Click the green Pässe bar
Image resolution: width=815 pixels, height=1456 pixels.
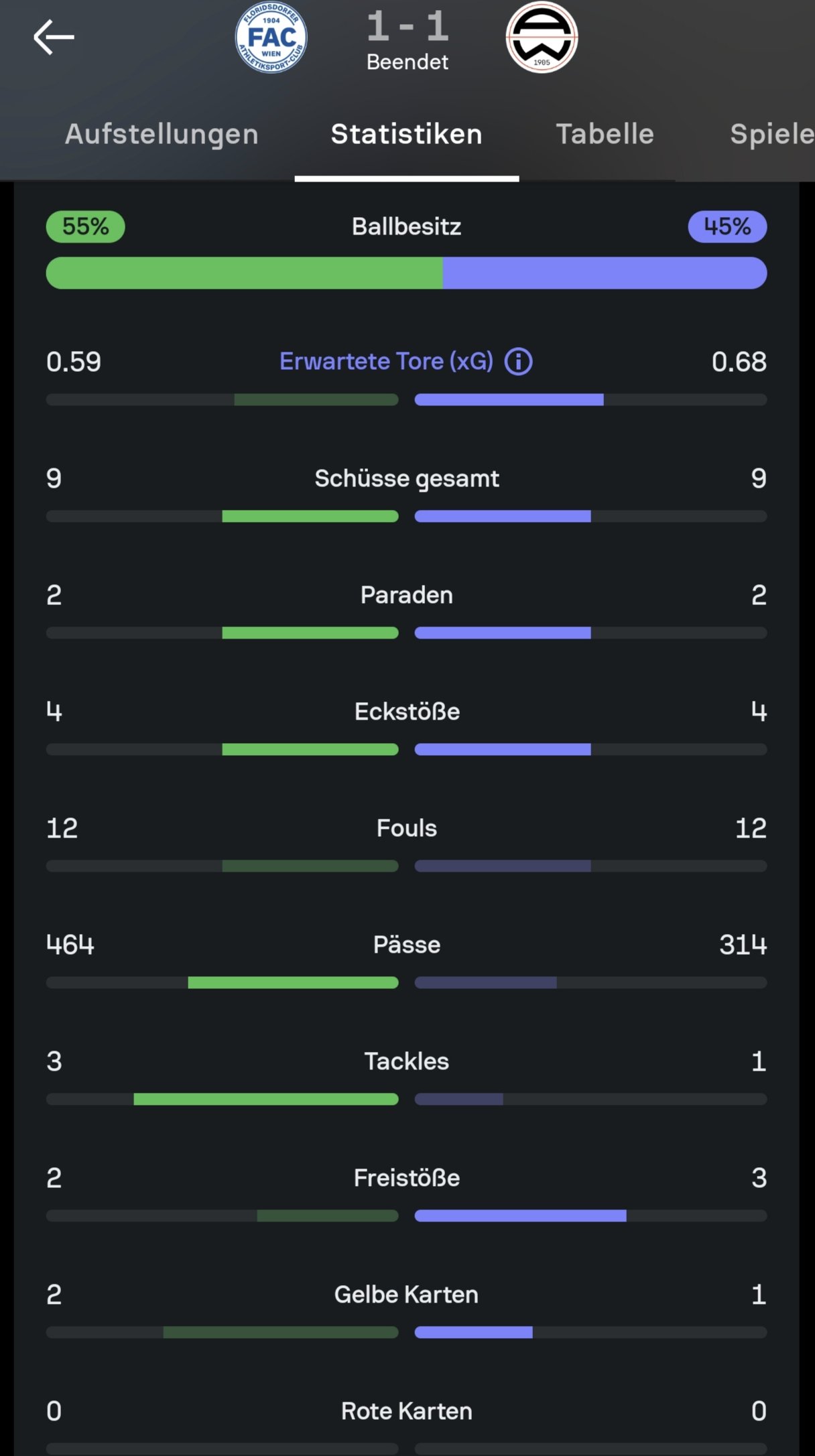point(293,983)
